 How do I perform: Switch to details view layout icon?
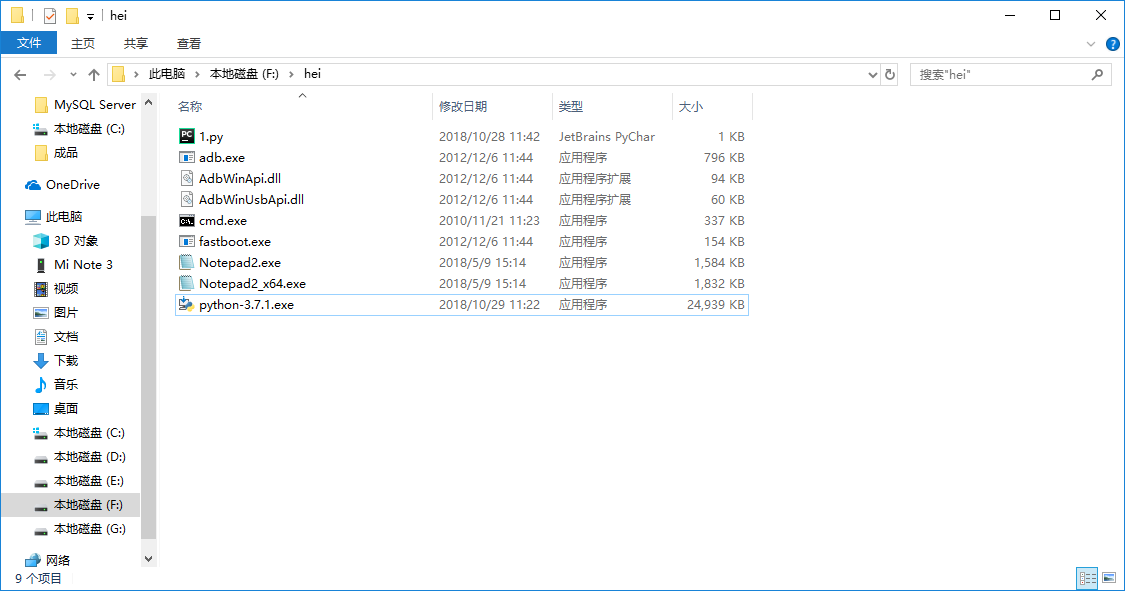point(1088,577)
